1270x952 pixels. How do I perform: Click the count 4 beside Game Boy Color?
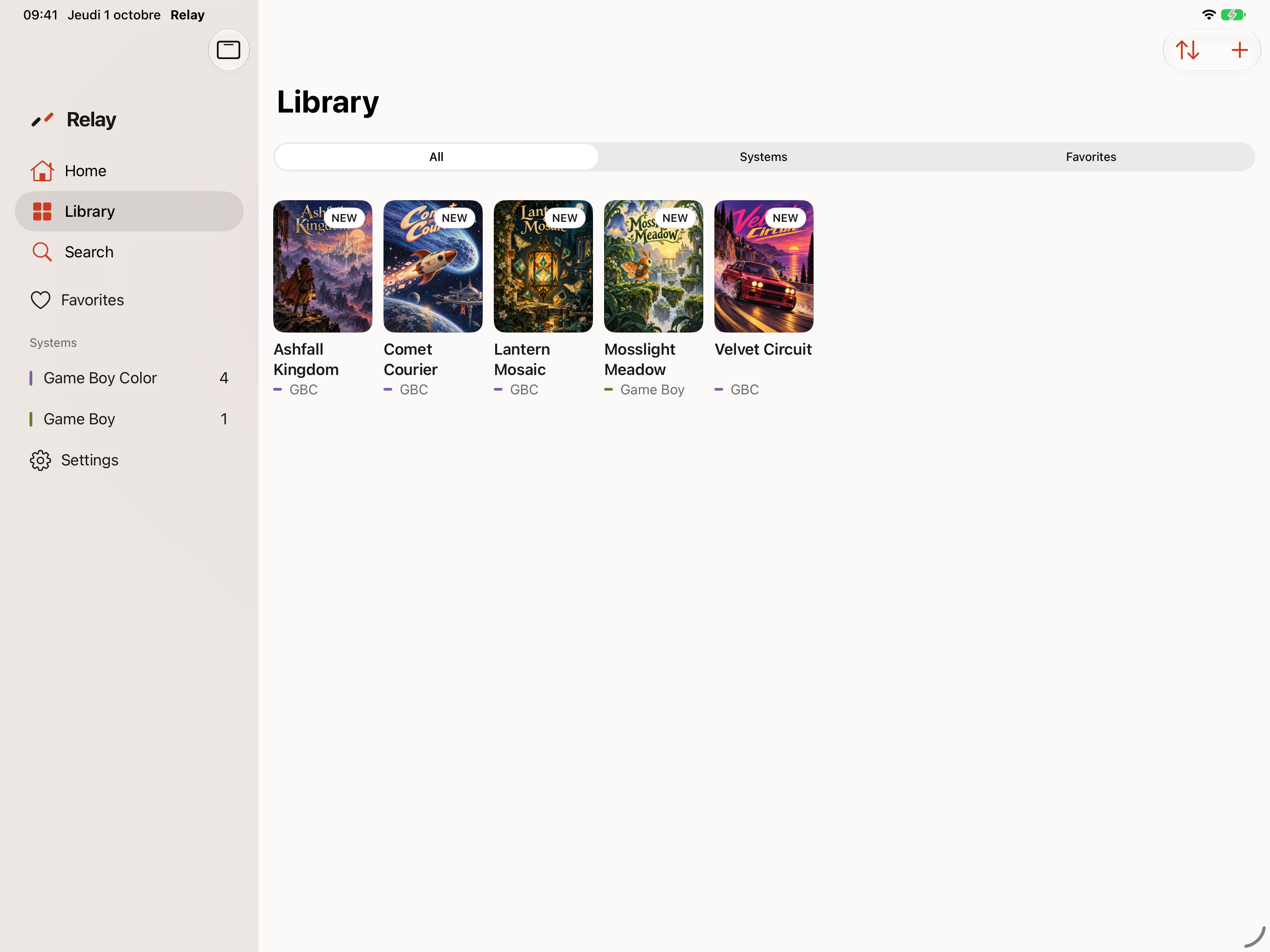(x=224, y=378)
